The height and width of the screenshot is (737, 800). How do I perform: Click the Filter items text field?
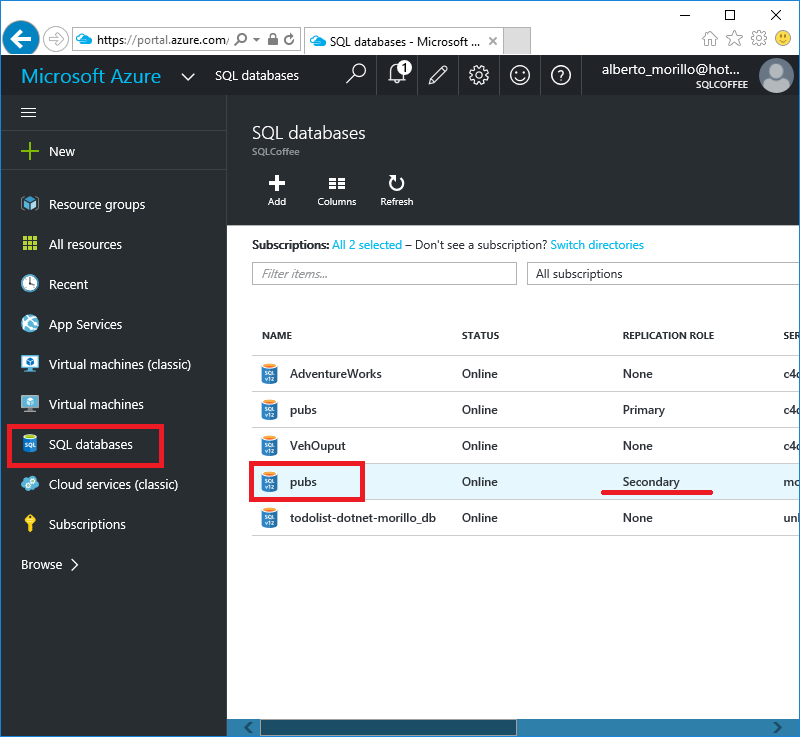(384, 274)
